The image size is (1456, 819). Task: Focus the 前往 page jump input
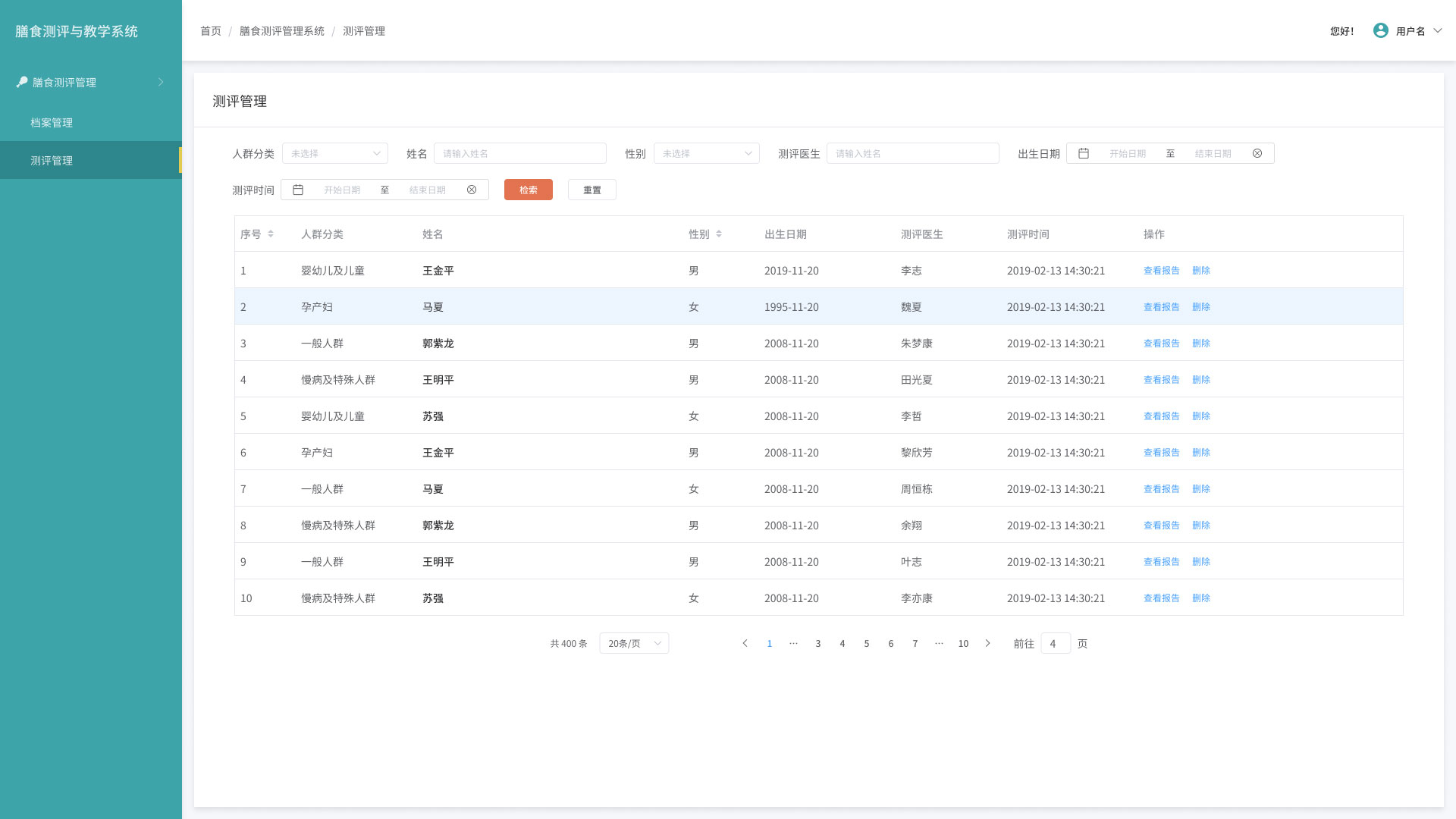click(x=1056, y=643)
